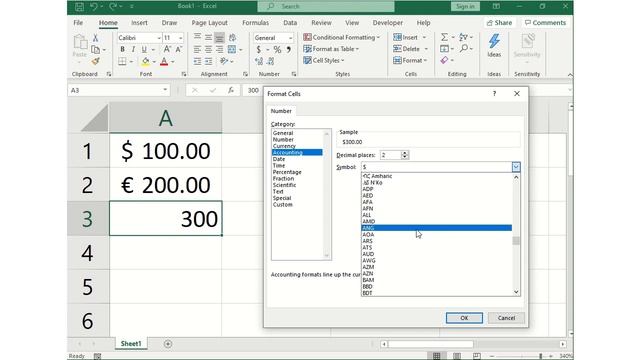This screenshot has width=640, height=360.
Task: Open Conditional Formatting dropdown
Action: pyautogui.click(x=342, y=38)
